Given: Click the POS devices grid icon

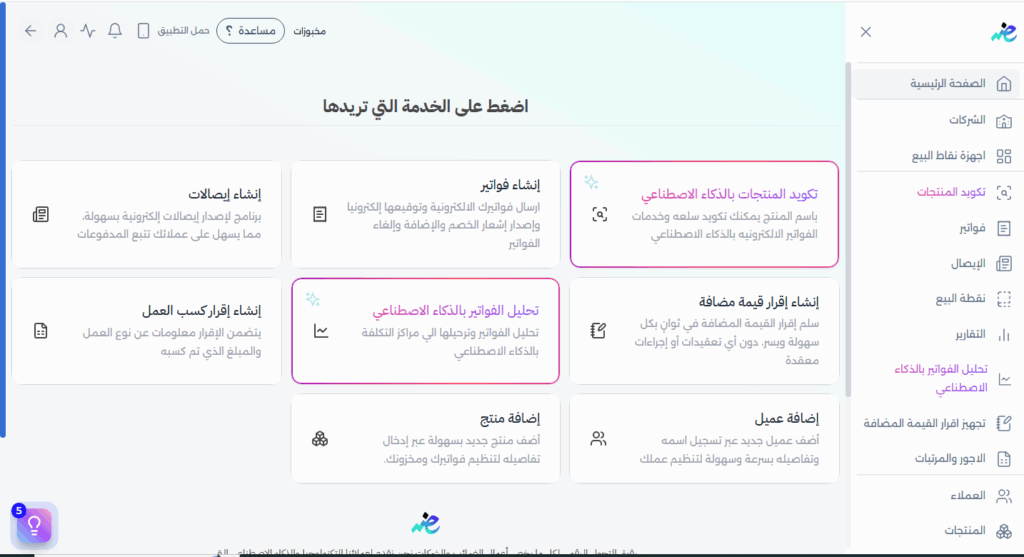Looking at the screenshot, I should tap(1004, 156).
